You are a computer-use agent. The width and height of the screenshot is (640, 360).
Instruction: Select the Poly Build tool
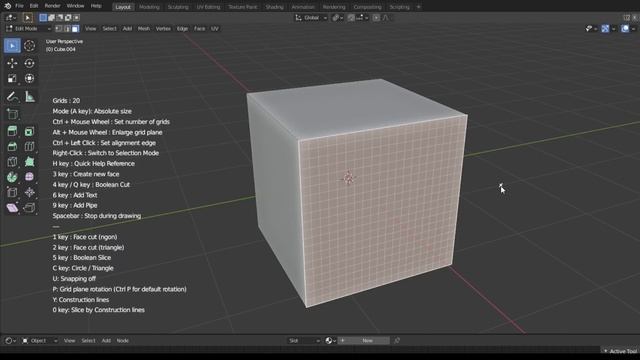(x=29, y=162)
